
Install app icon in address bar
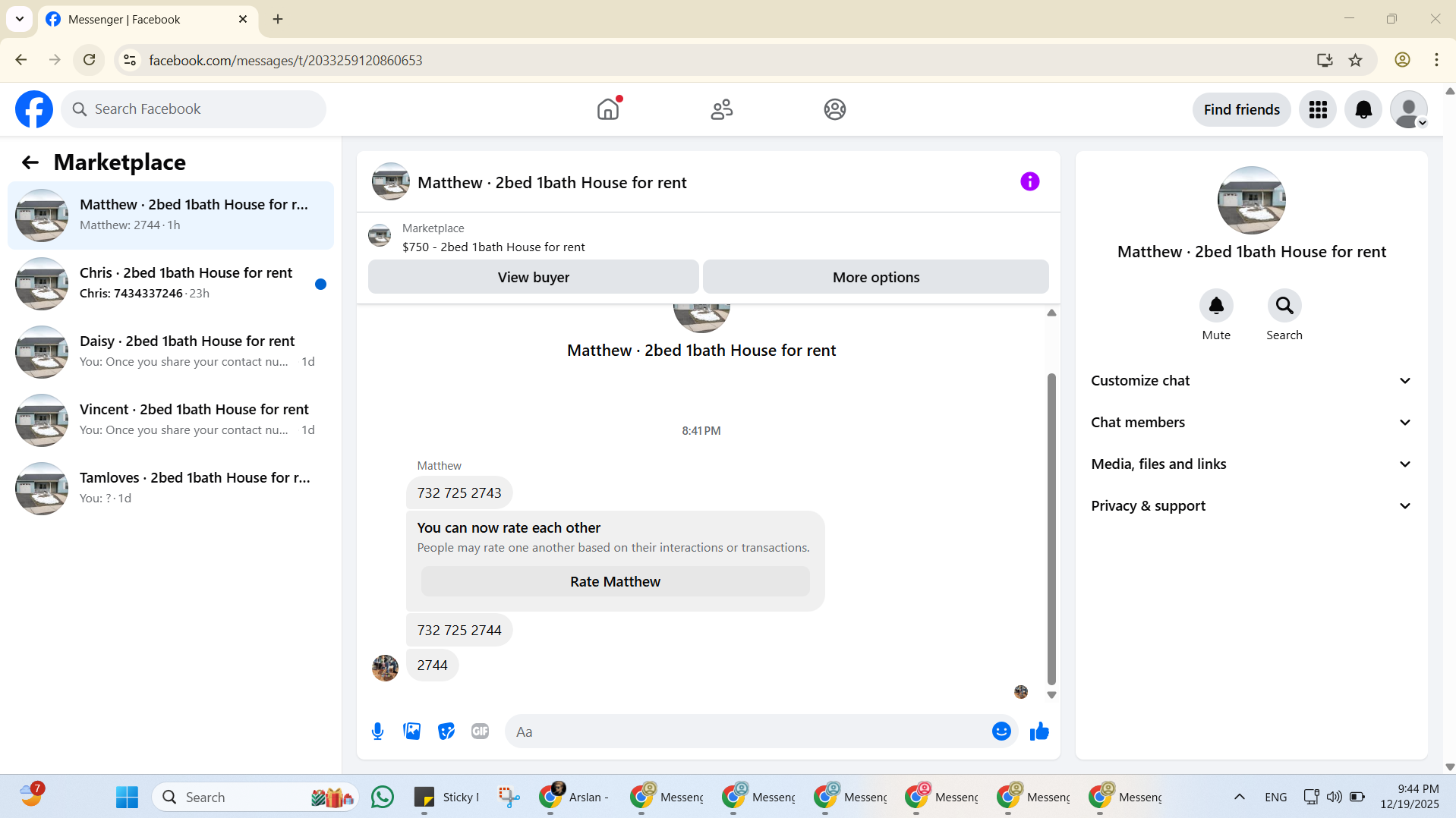1325,60
